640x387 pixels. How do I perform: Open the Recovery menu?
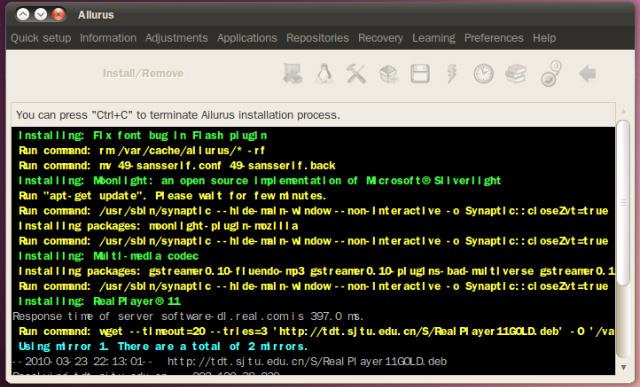point(380,38)
